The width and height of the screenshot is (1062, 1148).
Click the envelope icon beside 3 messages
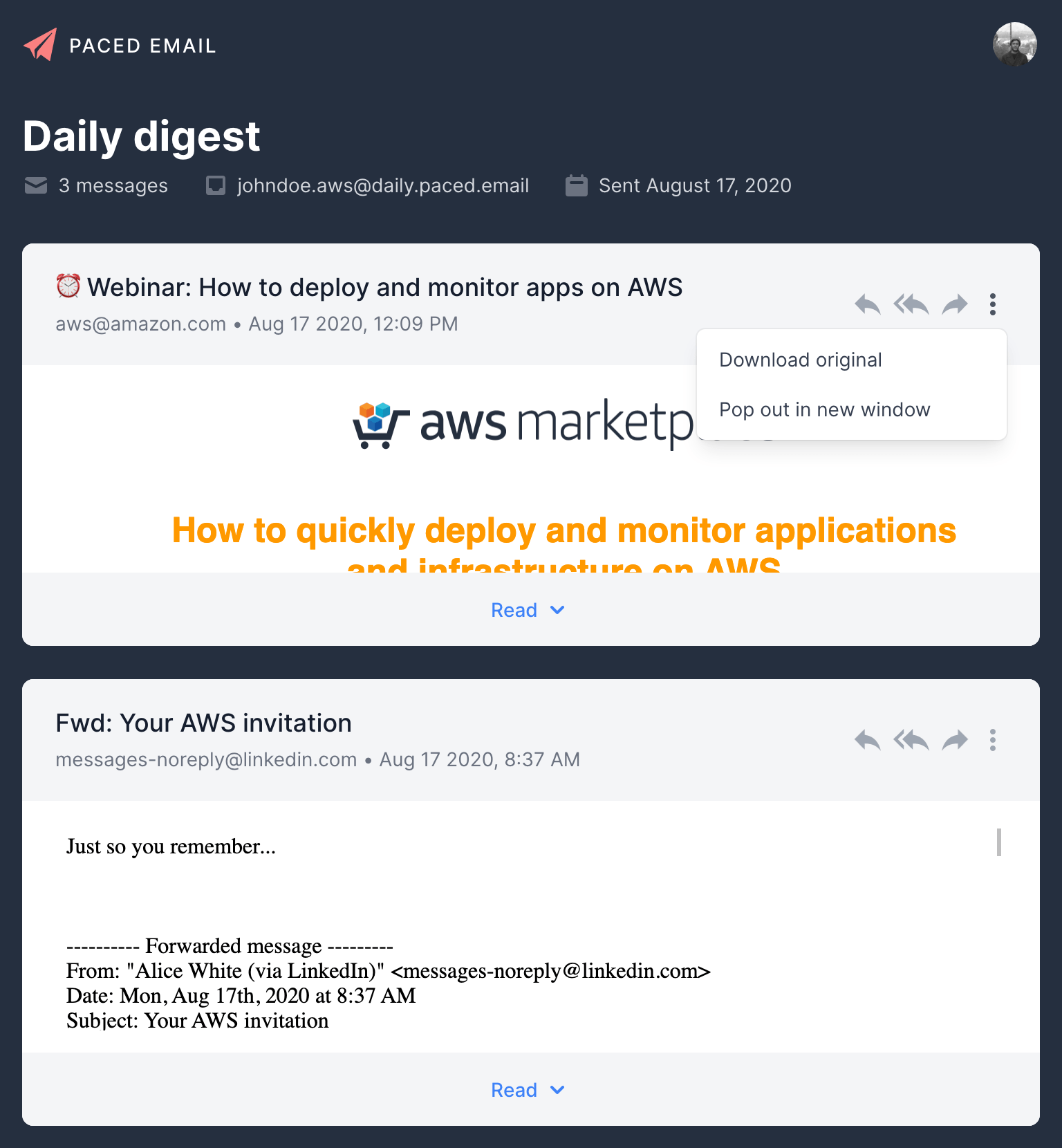(36, 185)
